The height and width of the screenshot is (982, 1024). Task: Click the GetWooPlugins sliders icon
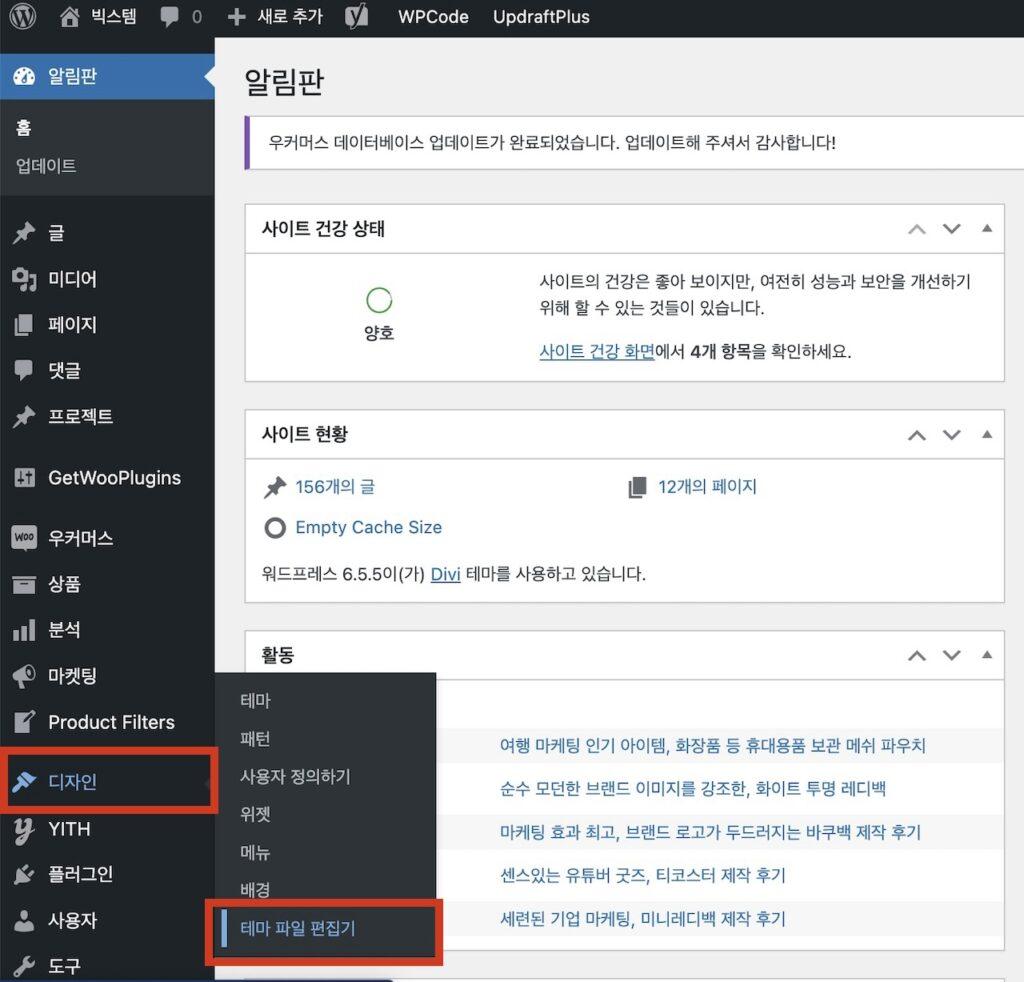tap(24, 478)
